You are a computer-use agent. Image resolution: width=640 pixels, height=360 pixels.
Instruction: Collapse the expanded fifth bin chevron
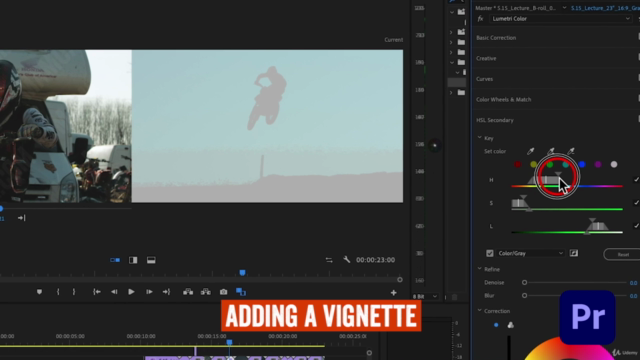[x=452, y=62]
